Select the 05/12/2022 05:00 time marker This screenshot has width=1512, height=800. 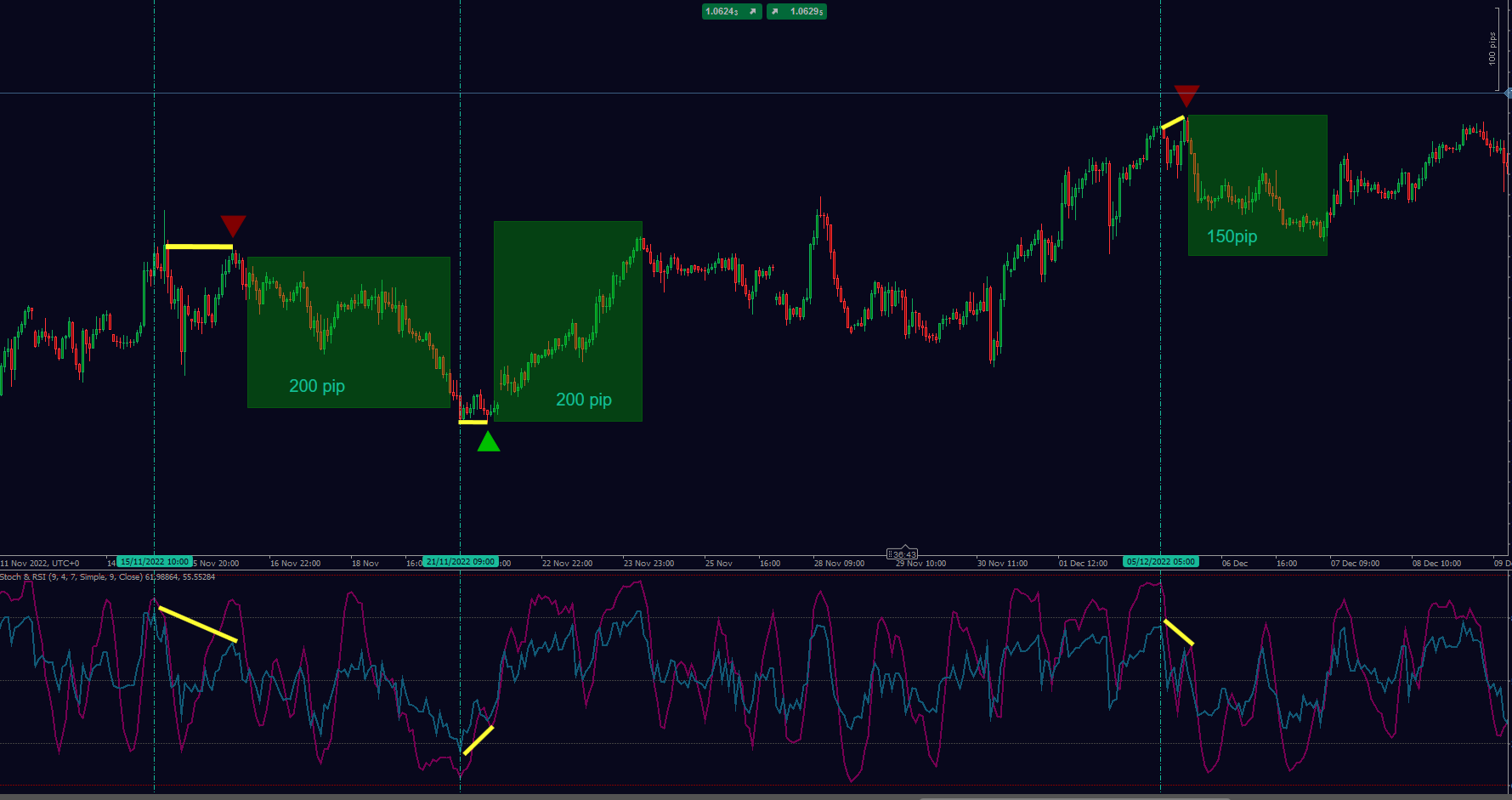click(x=1161, y=562)
